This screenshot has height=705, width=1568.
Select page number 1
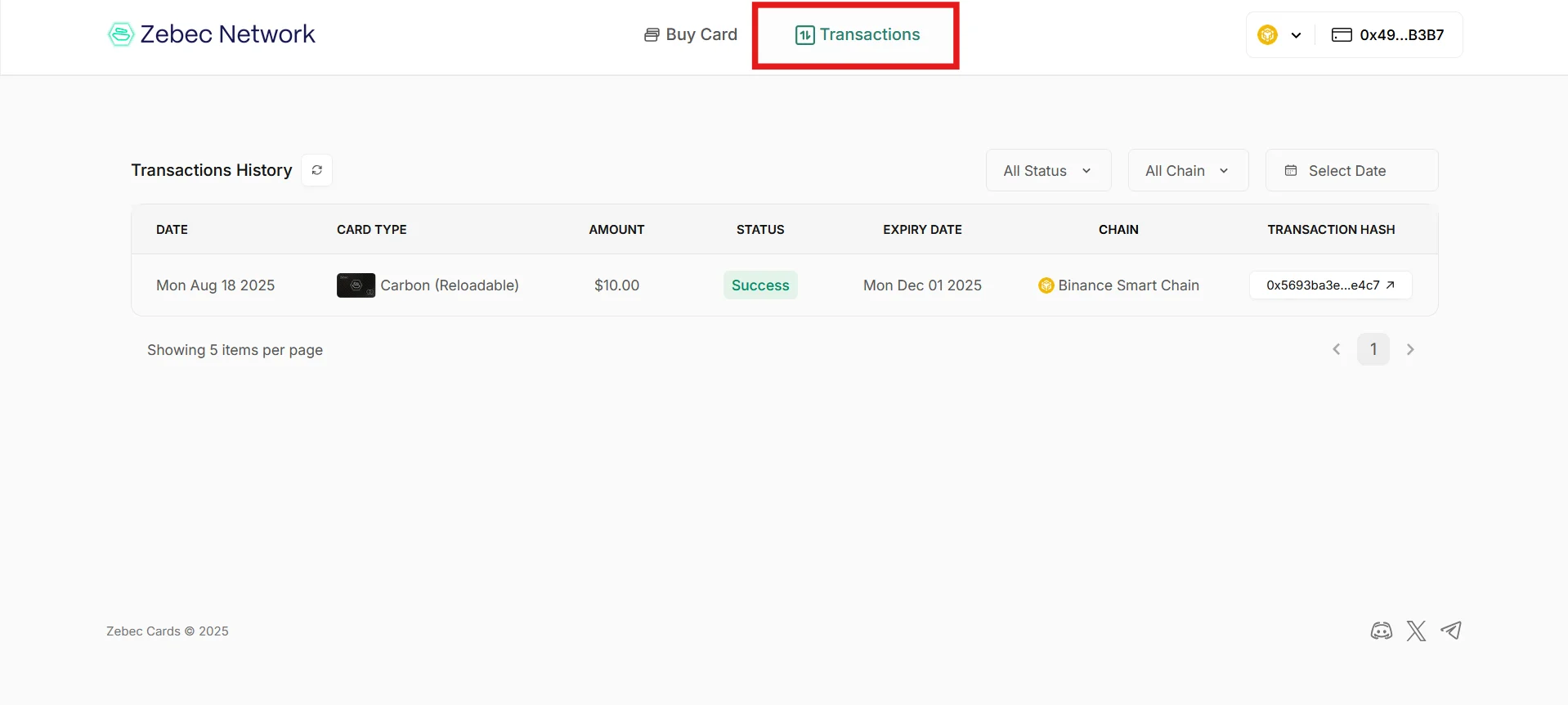(1373, 349)
